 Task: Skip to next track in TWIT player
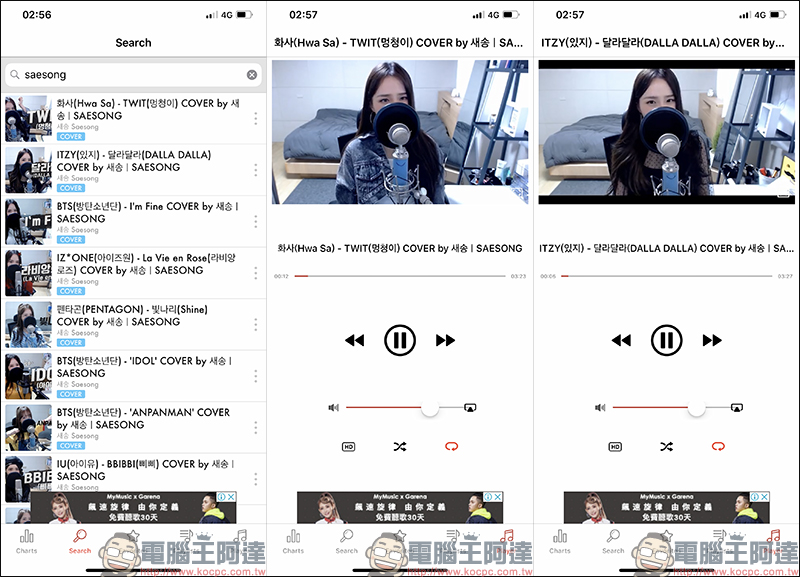point(445,340)
